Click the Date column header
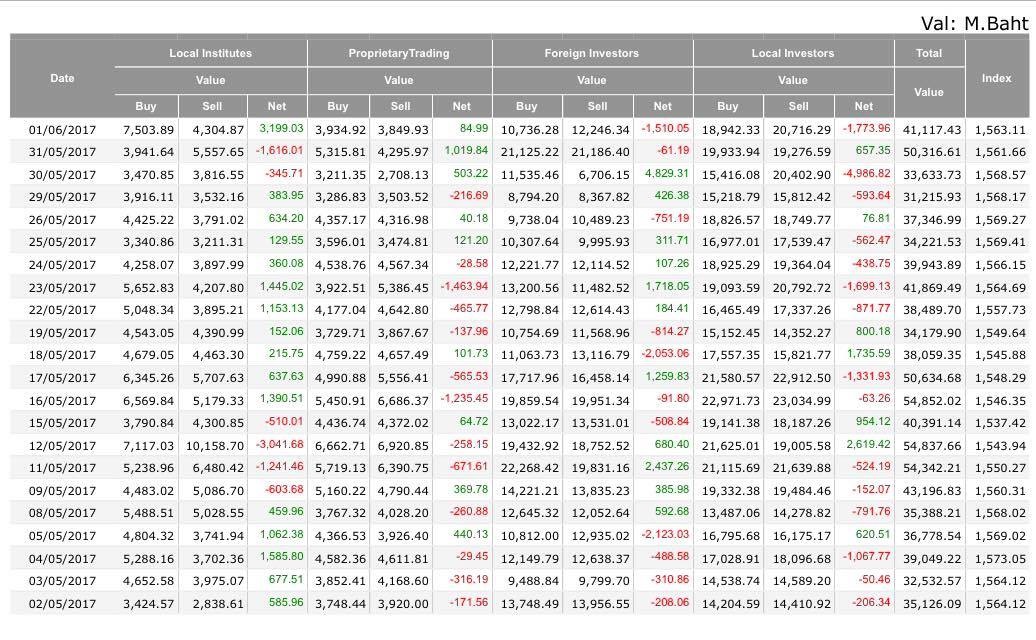This screenshot has height=640, width=1036. click(x=62, y=78)
